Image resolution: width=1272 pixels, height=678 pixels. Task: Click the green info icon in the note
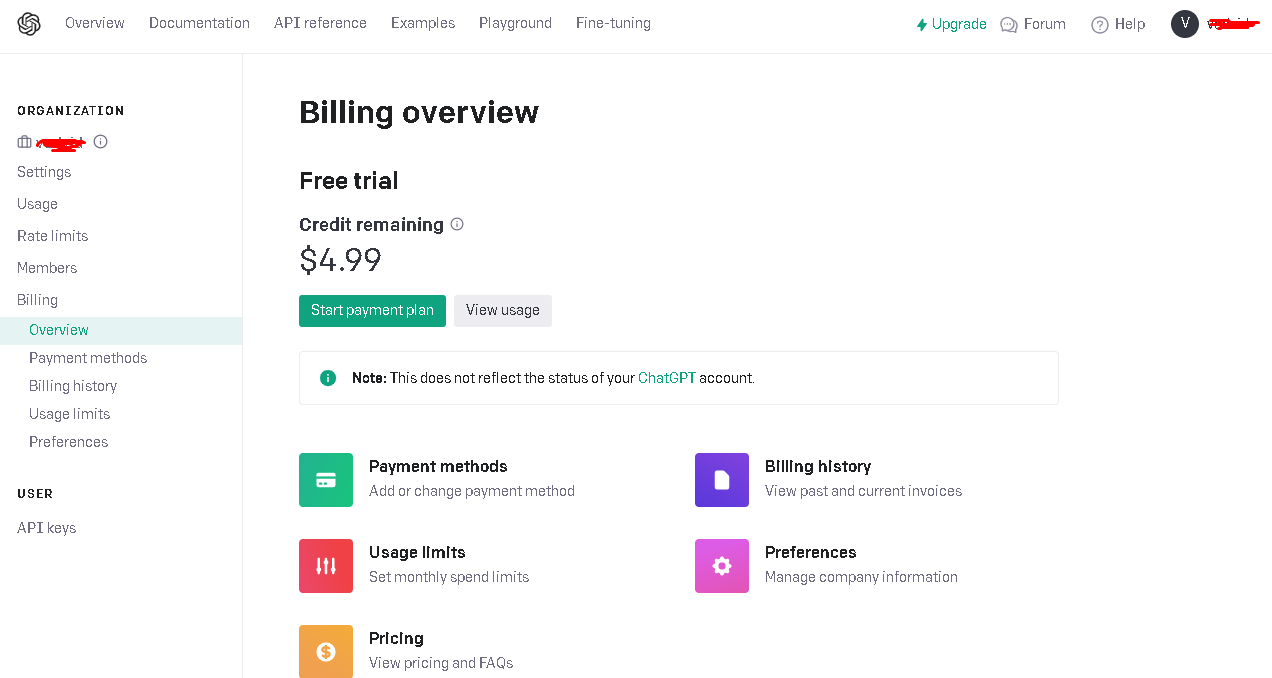pos(328,378)
